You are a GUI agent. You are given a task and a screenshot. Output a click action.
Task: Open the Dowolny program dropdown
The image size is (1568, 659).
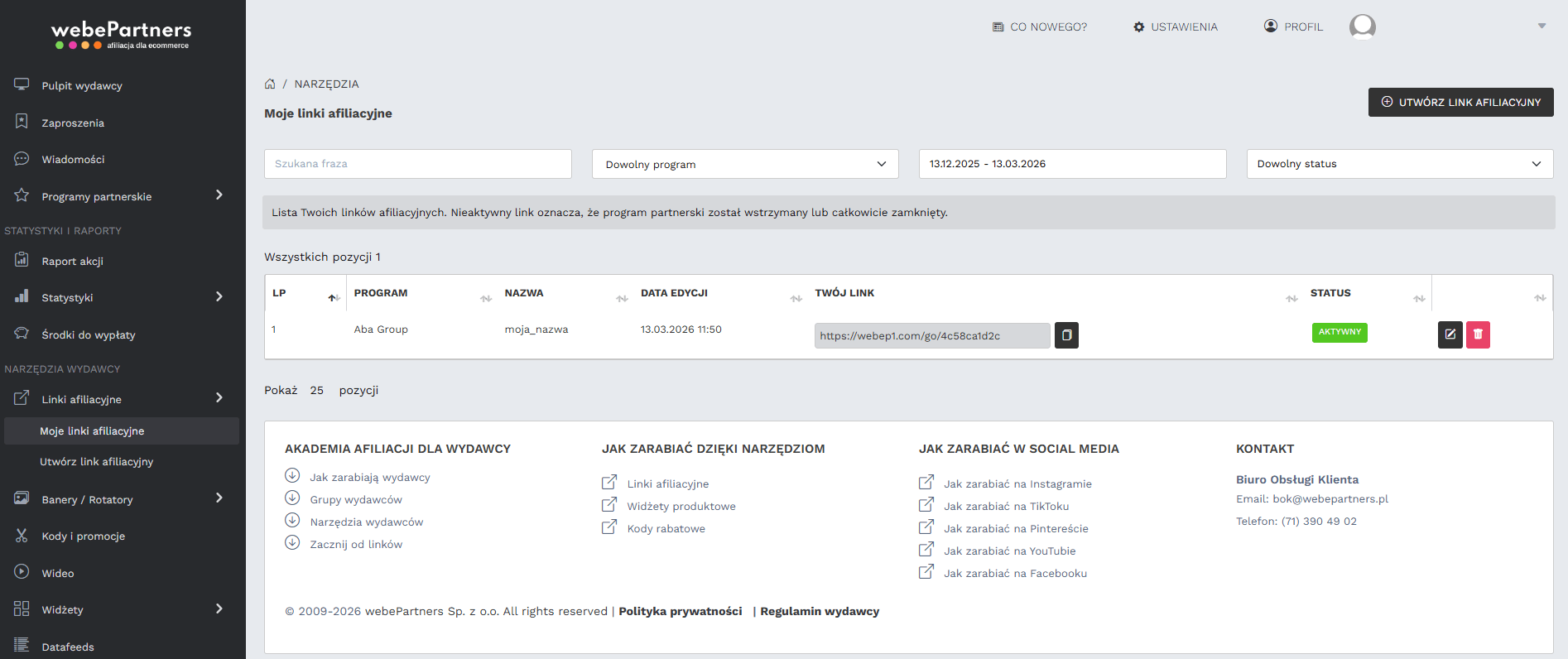pyautogui.click(x=745, y=164)
